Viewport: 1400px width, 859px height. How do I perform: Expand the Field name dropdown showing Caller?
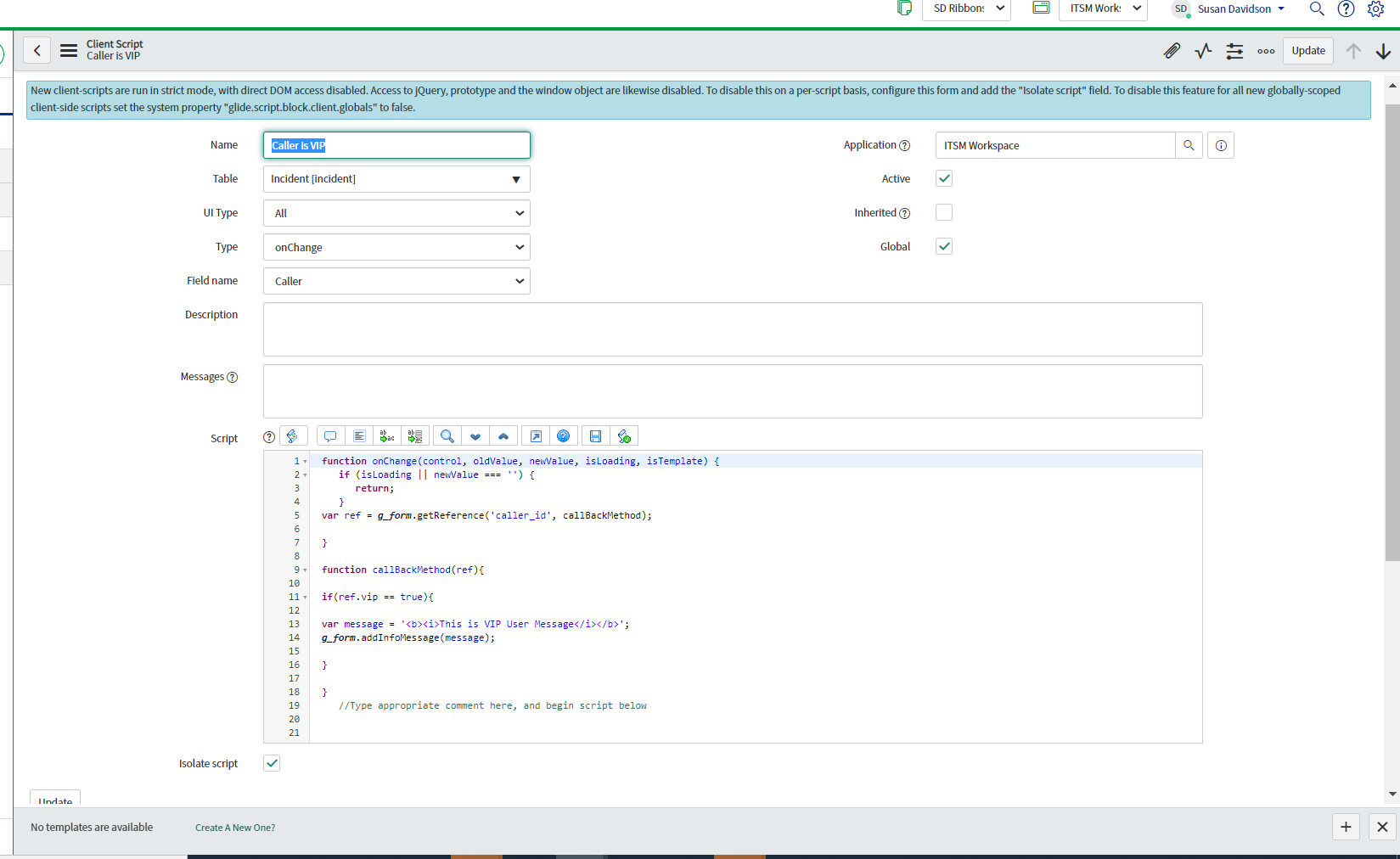pos(396,281)
